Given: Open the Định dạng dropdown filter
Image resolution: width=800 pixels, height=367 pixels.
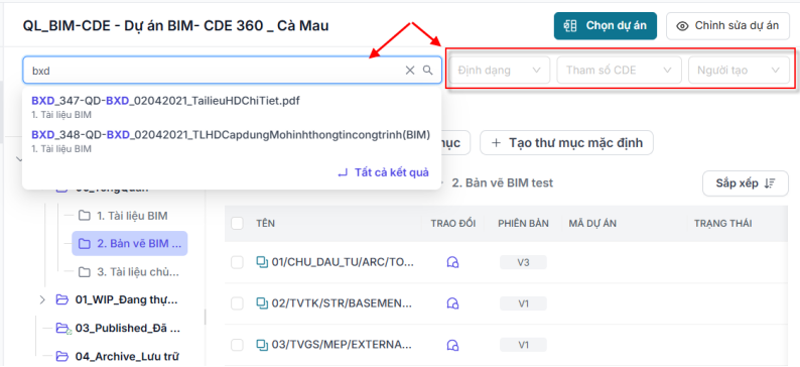Looking at the screenshot, I should 499,70.
